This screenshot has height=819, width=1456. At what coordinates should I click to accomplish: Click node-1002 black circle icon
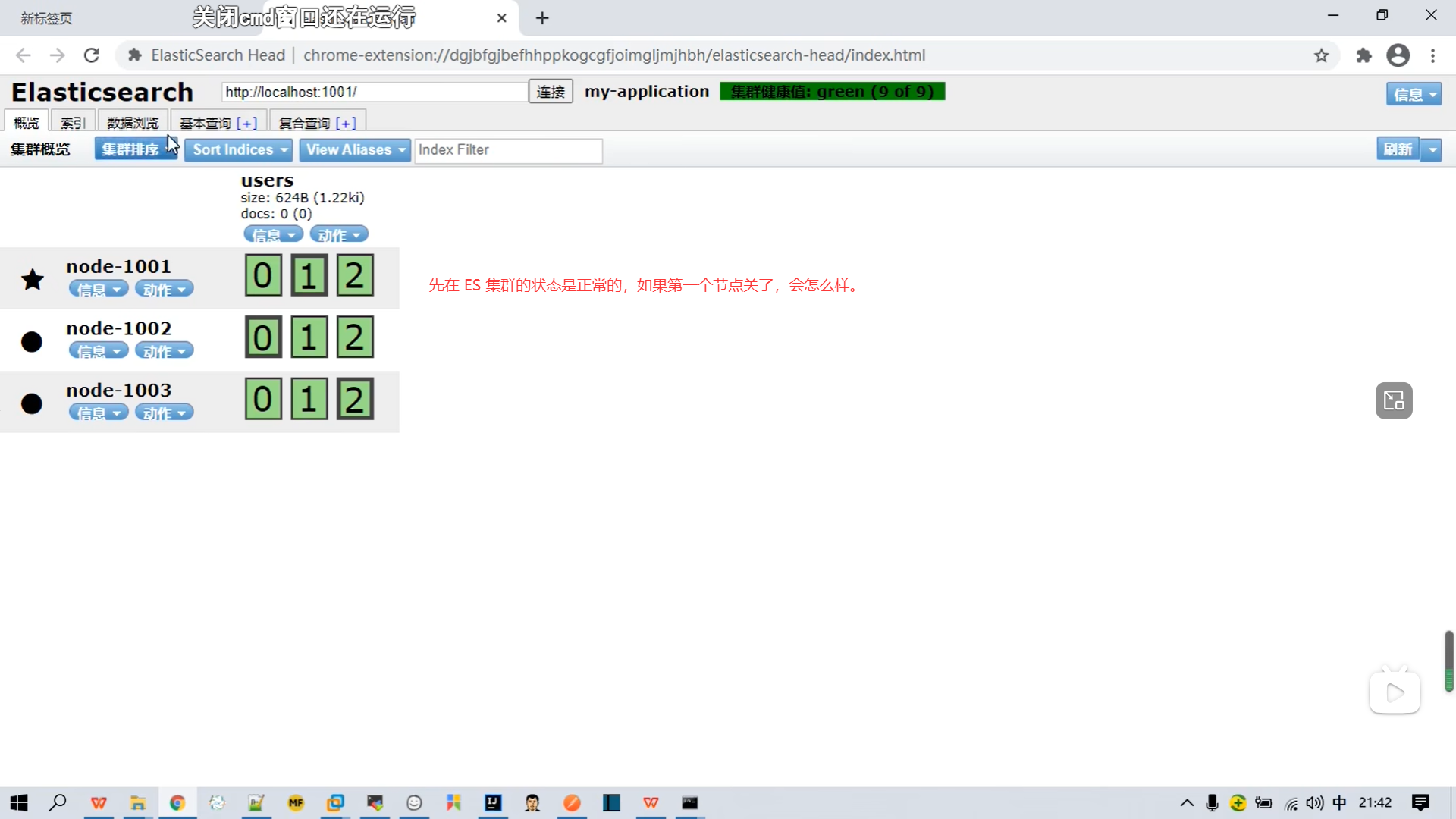32,342
